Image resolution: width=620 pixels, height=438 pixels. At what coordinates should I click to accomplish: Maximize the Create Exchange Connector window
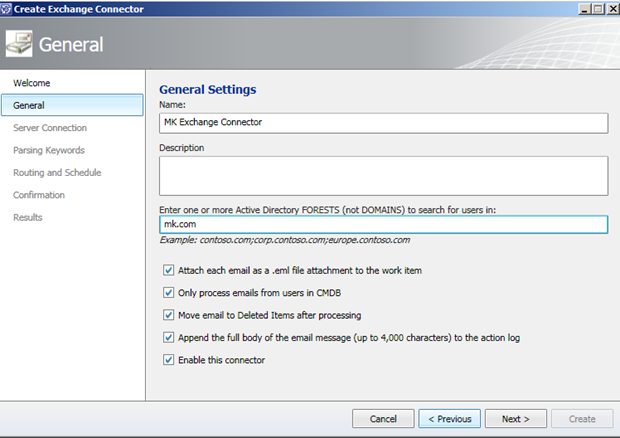coord(598,9)
